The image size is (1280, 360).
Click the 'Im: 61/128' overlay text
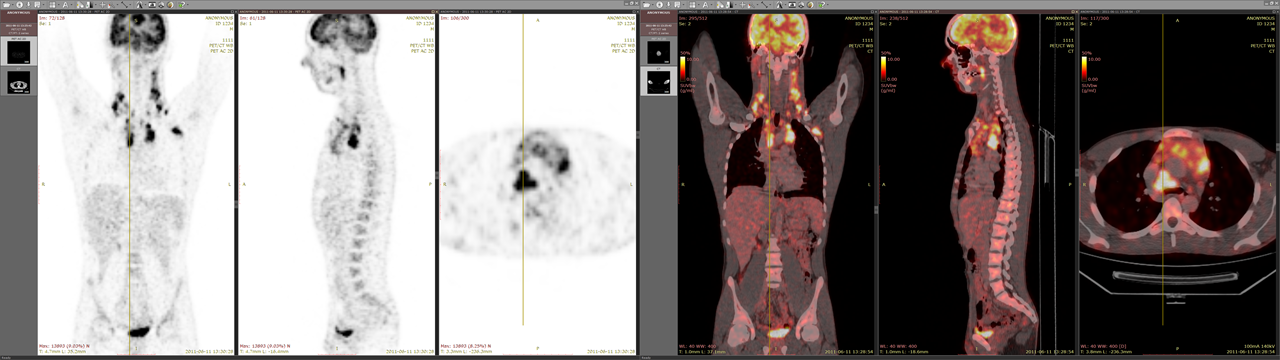pyautogui.click(x=252, y=17)
